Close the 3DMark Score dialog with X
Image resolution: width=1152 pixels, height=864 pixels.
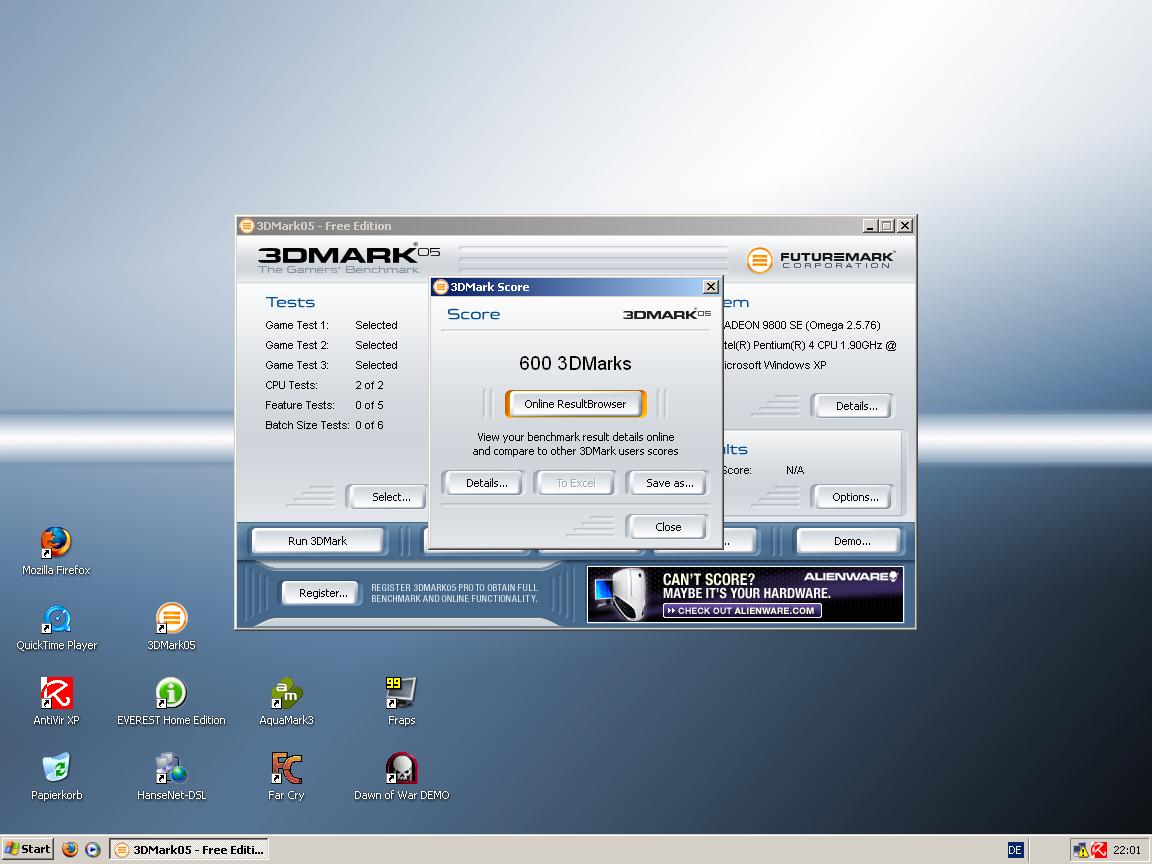[710, 287]
